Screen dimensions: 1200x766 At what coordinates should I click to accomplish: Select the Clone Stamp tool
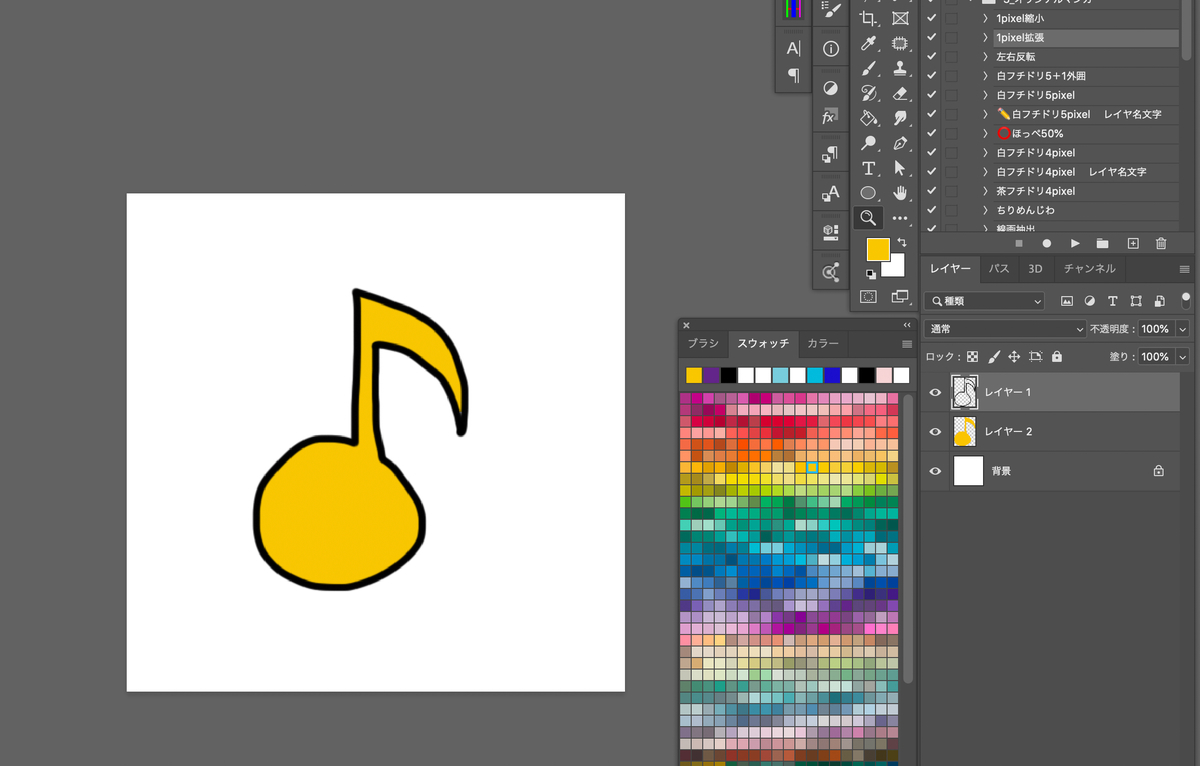pos(900,68)
